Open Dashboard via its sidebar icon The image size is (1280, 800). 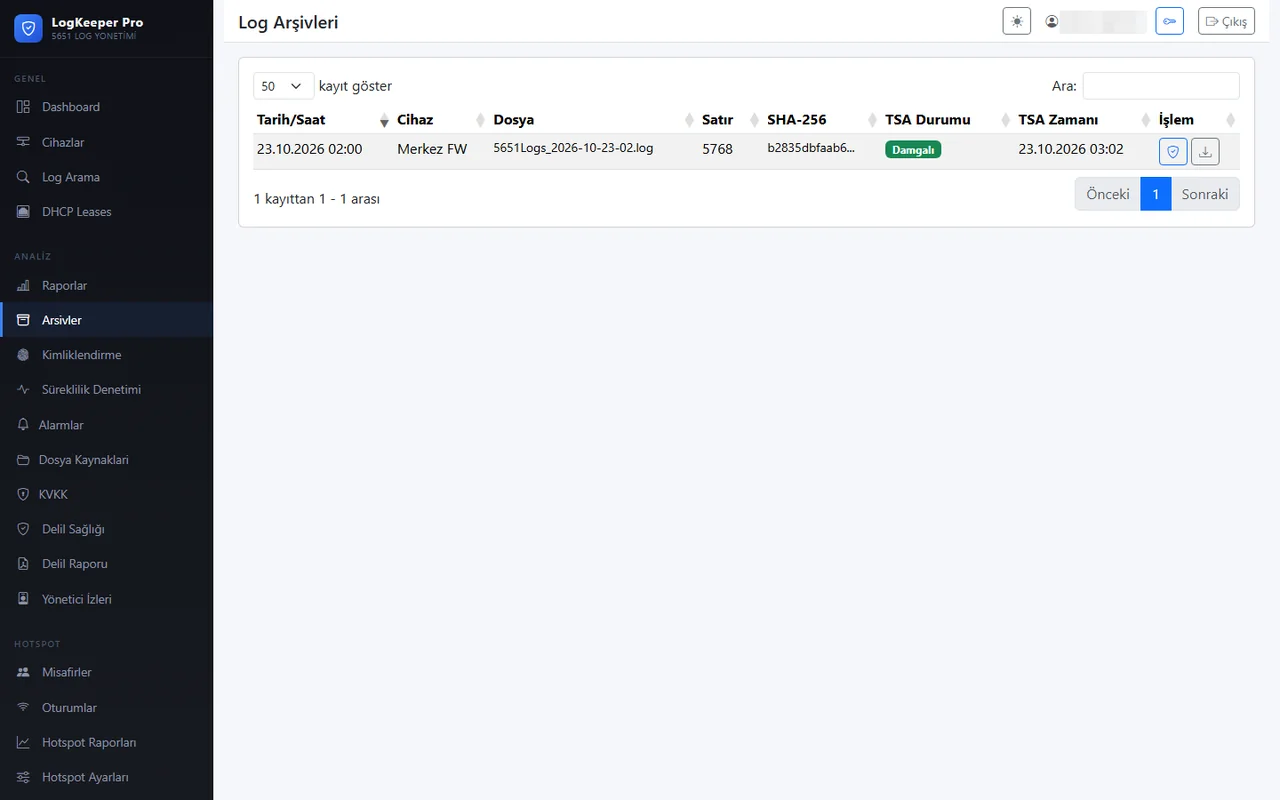tap(24, 107)
